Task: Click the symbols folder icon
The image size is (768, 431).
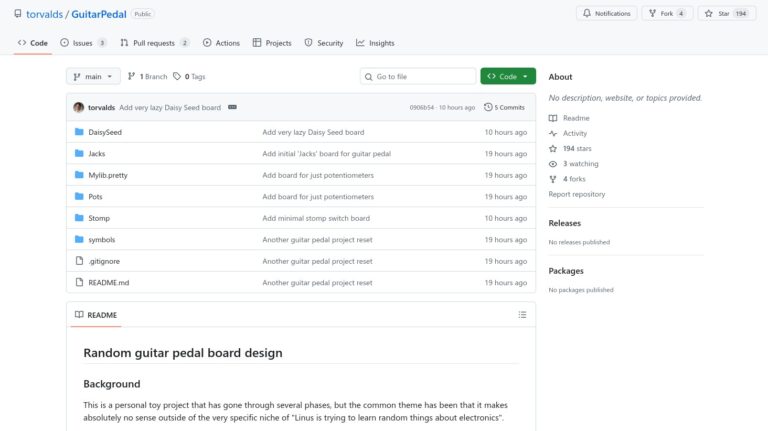Action: pyautogui.click(x=79, y=239)
